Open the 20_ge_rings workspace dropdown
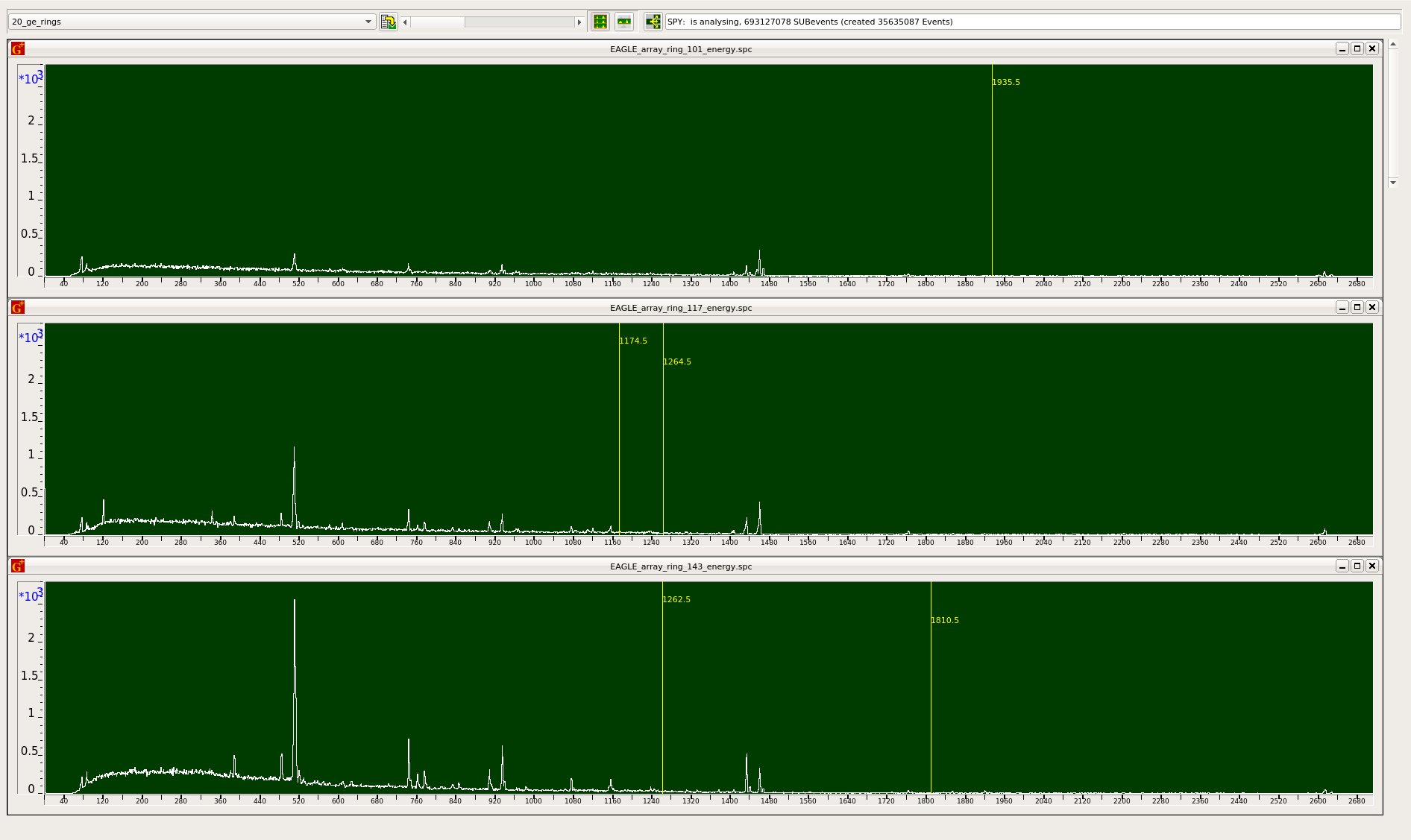This screenshot has height=840, width=1411. (x=368, y=22)
